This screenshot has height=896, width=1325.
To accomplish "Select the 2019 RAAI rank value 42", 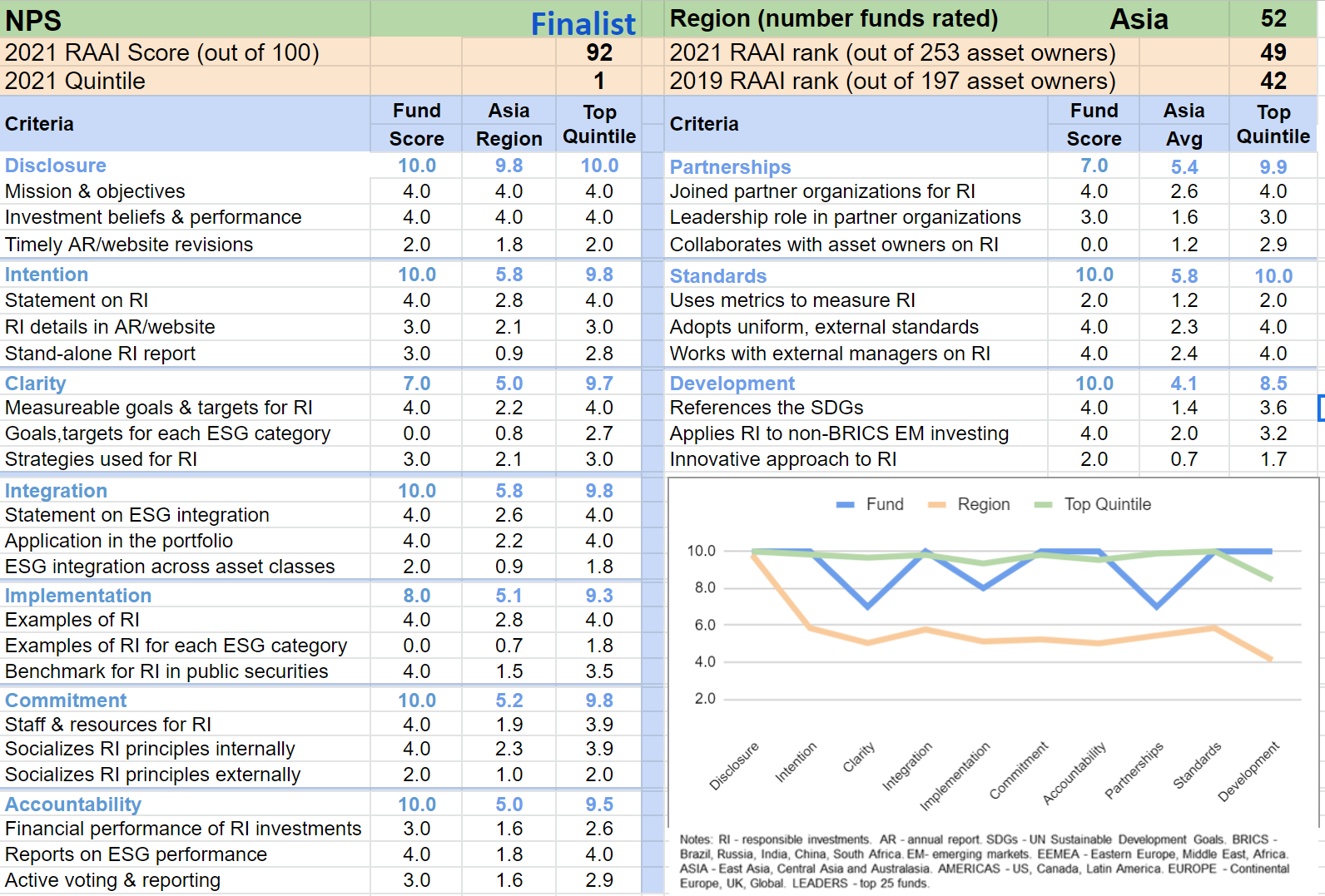I will [x=1273, y=81].
